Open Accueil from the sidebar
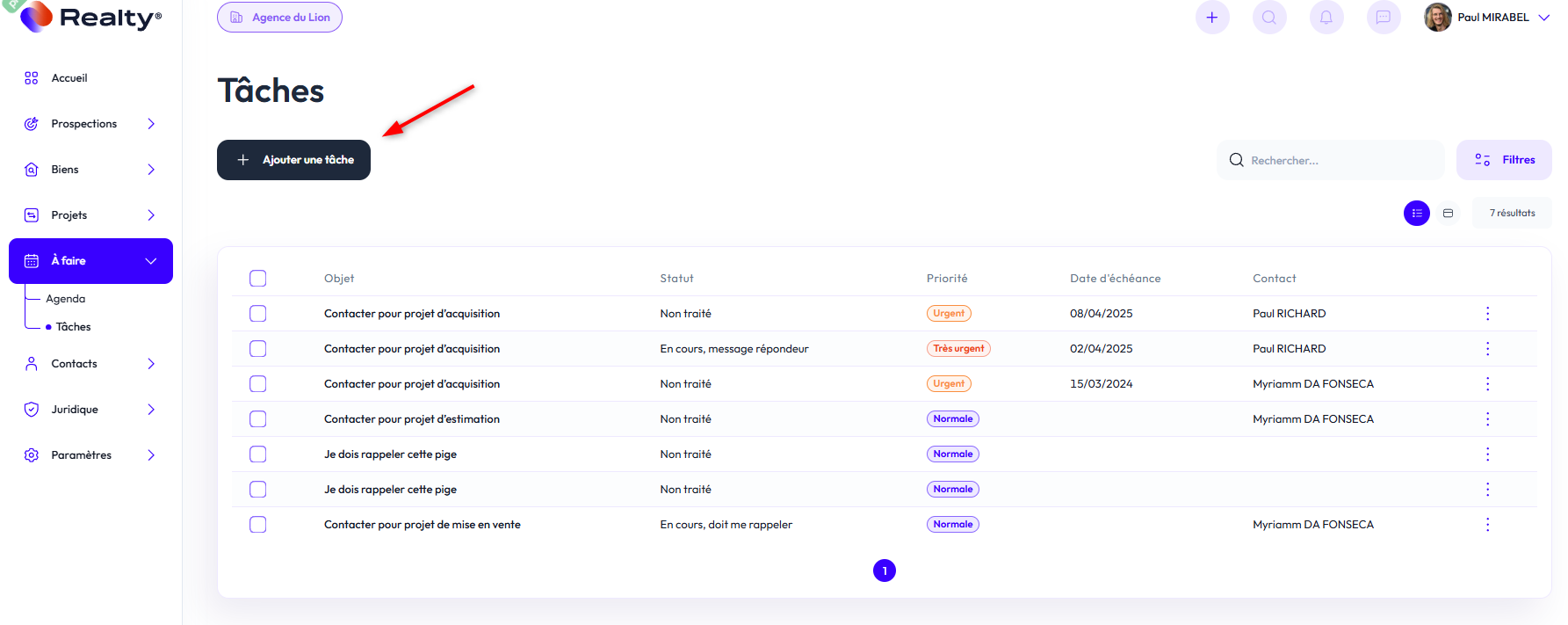 [x=69, y=78]
